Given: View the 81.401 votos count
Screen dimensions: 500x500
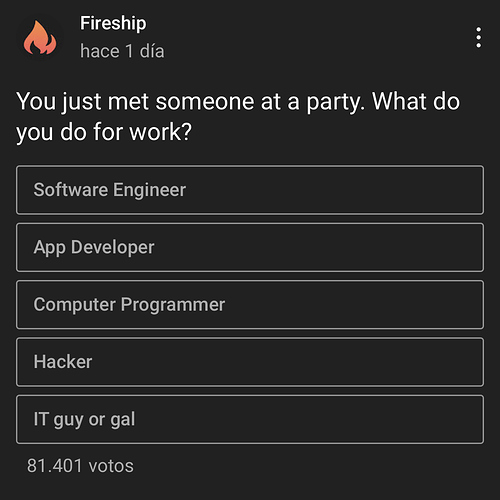Looking at the screenshot, I should pyautogui.click(x=80, y=466).
